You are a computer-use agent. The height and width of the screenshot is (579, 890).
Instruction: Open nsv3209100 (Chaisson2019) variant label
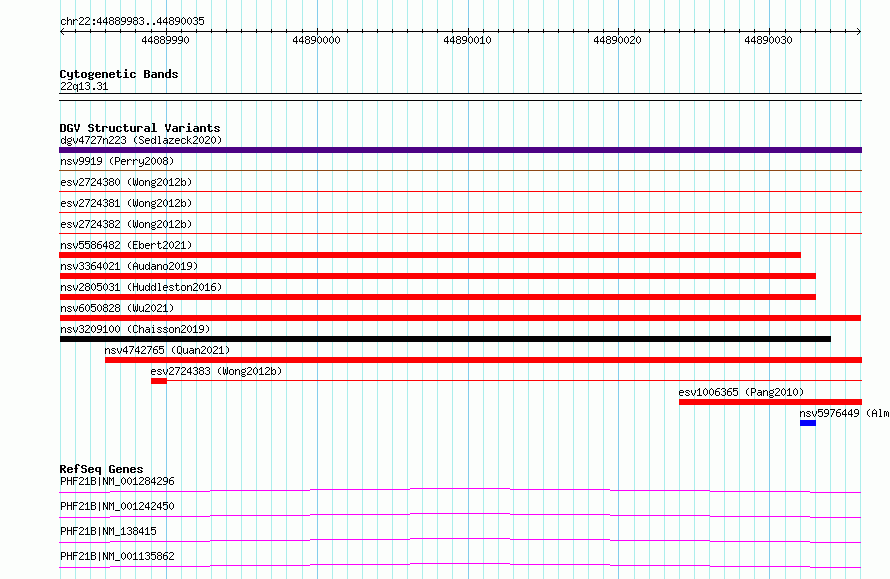135,329
